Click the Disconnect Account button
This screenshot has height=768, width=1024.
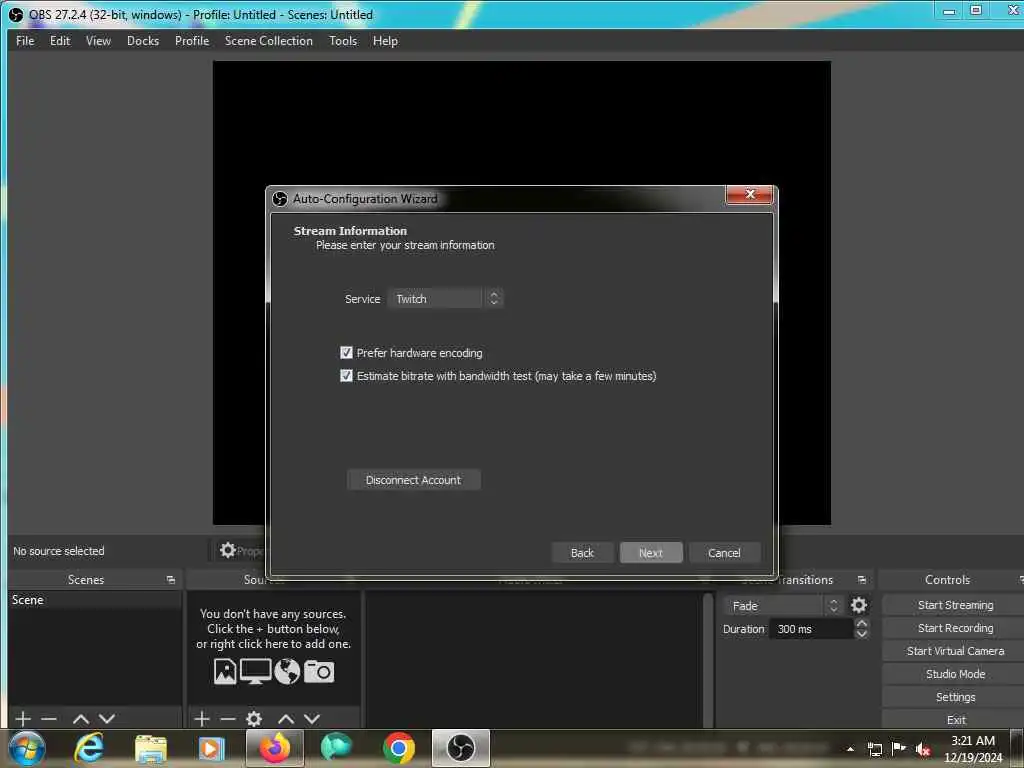tap(413, 480)
